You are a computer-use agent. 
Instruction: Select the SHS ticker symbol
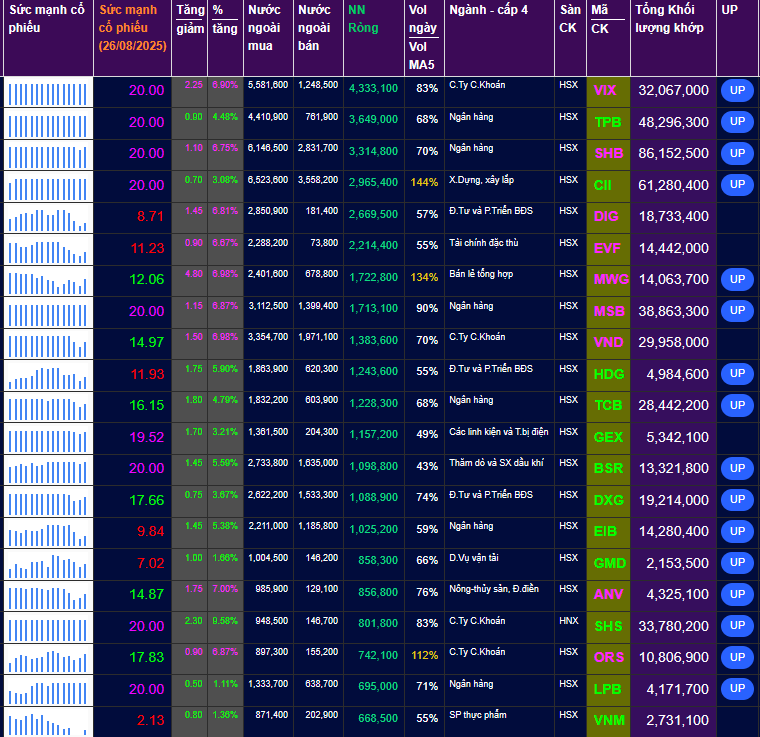click(x=608, y=626)
